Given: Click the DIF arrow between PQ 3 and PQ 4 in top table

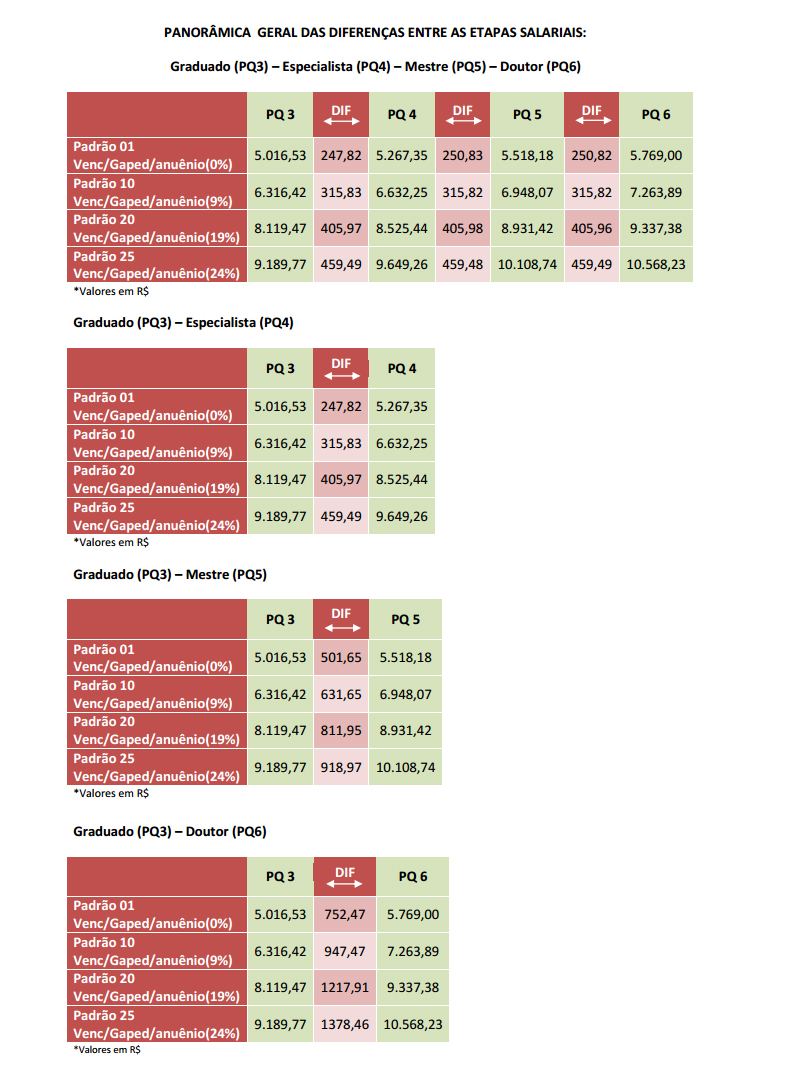Looking at the screenshot, I should pos(341,121).
